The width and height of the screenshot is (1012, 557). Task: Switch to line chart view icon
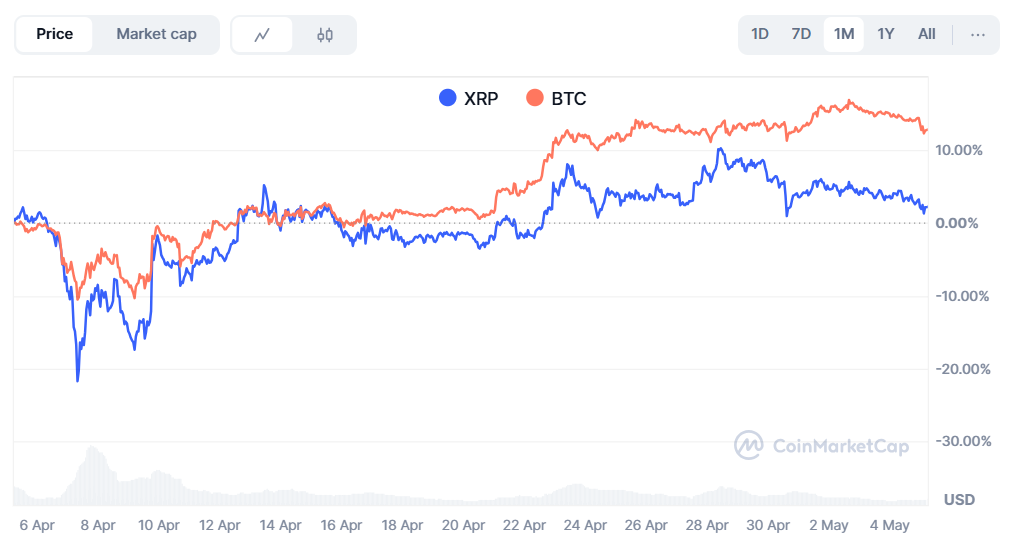pyautogui.click(x=263, y=35)
